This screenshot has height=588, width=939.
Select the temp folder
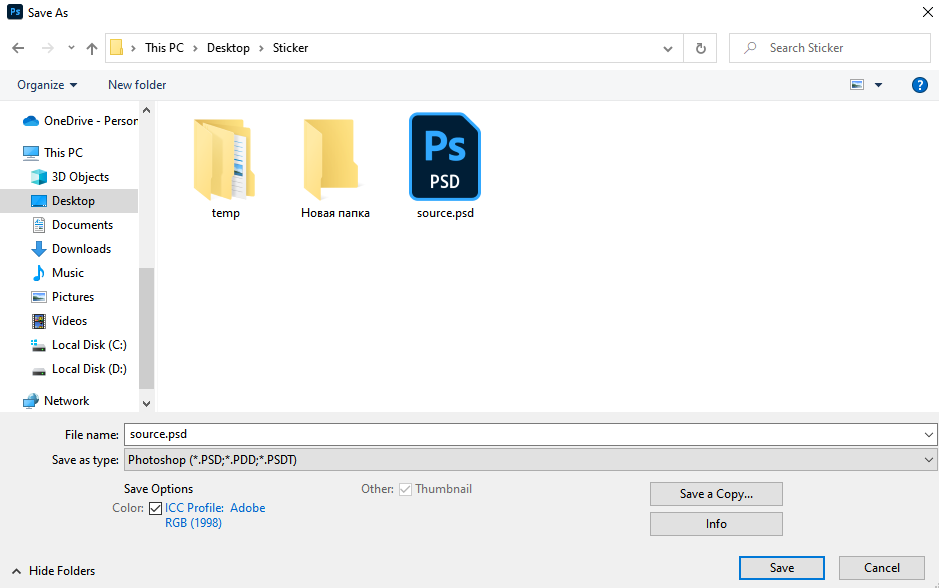coord(225,167)
